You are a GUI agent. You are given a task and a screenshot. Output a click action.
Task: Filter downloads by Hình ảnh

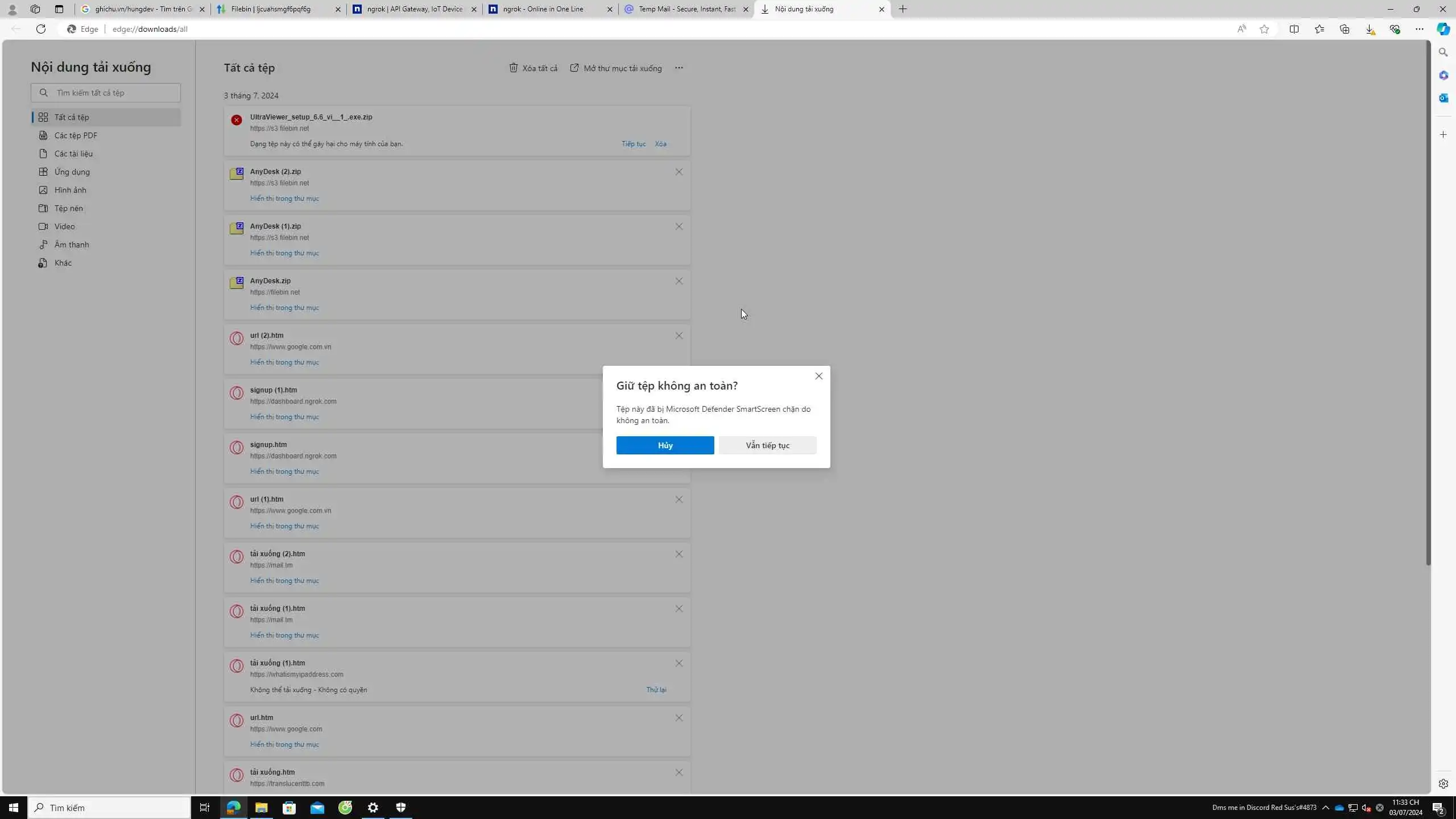[70, 190]
